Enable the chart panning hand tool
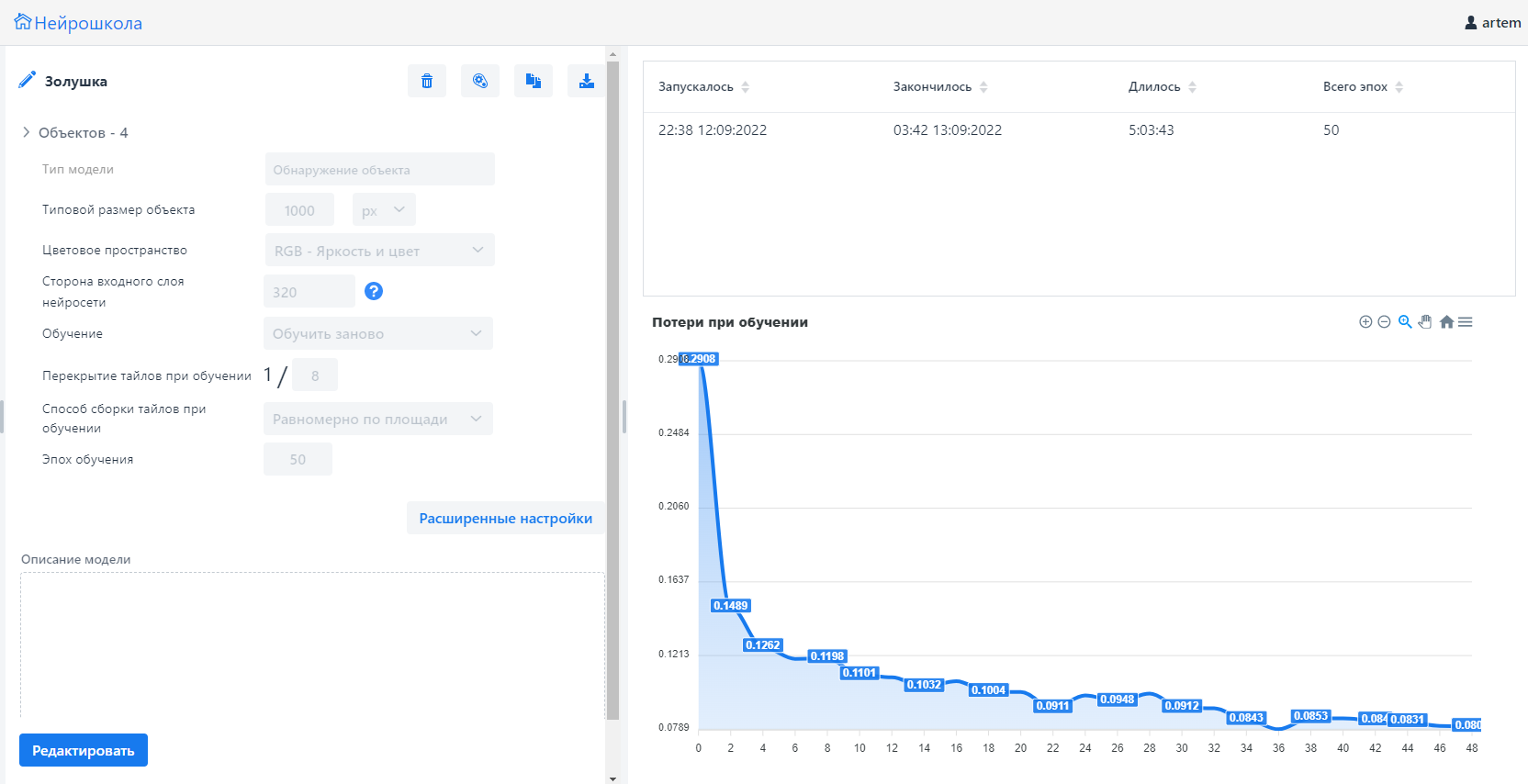 tap(1425, 322)
